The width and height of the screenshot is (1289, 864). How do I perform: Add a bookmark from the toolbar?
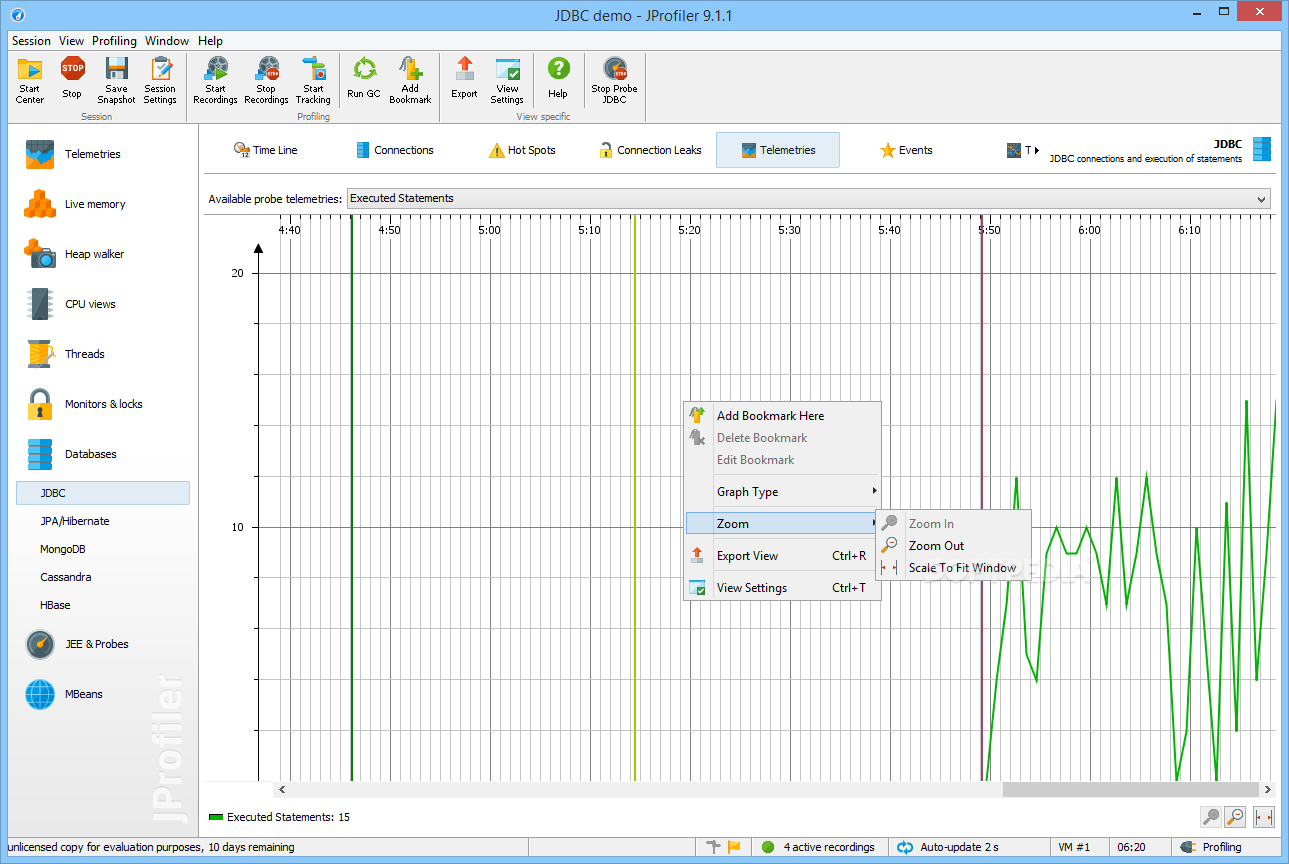coord(410,80)
